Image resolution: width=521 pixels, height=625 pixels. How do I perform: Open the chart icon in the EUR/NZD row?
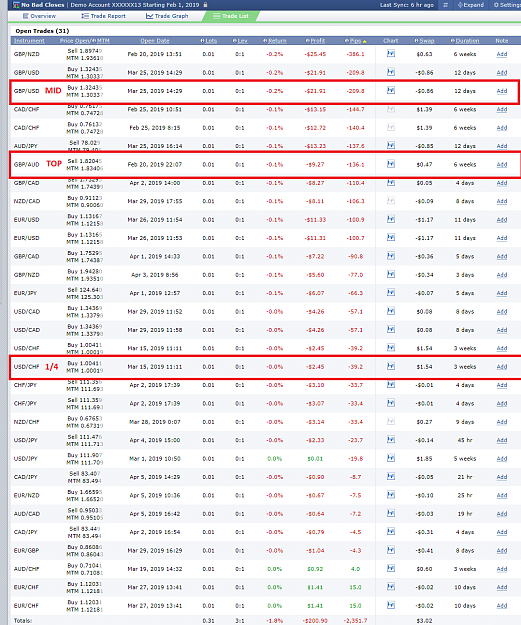(x=391, y=495)
